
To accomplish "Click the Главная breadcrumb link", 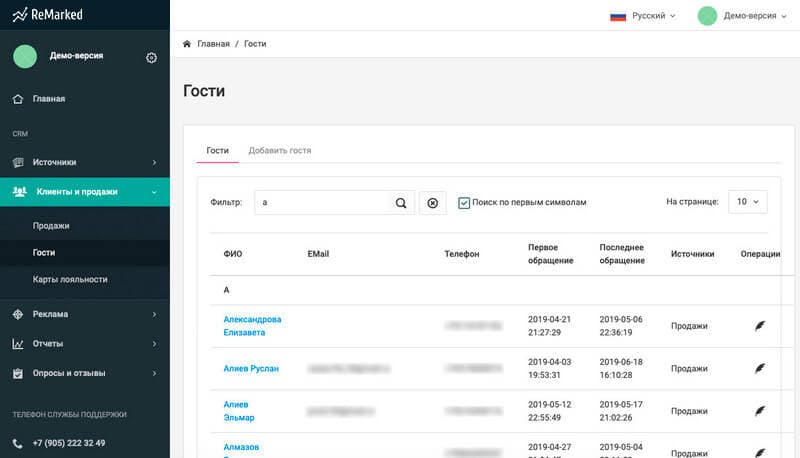I will [x=213, y=44].
